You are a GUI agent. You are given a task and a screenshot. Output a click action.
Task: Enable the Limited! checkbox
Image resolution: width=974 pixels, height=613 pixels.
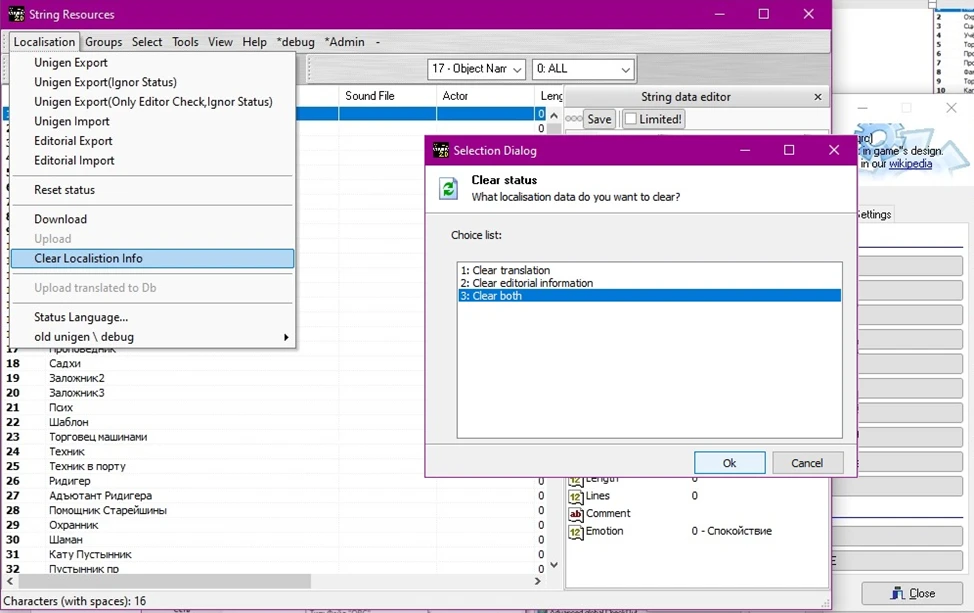(x=631, y=119)
